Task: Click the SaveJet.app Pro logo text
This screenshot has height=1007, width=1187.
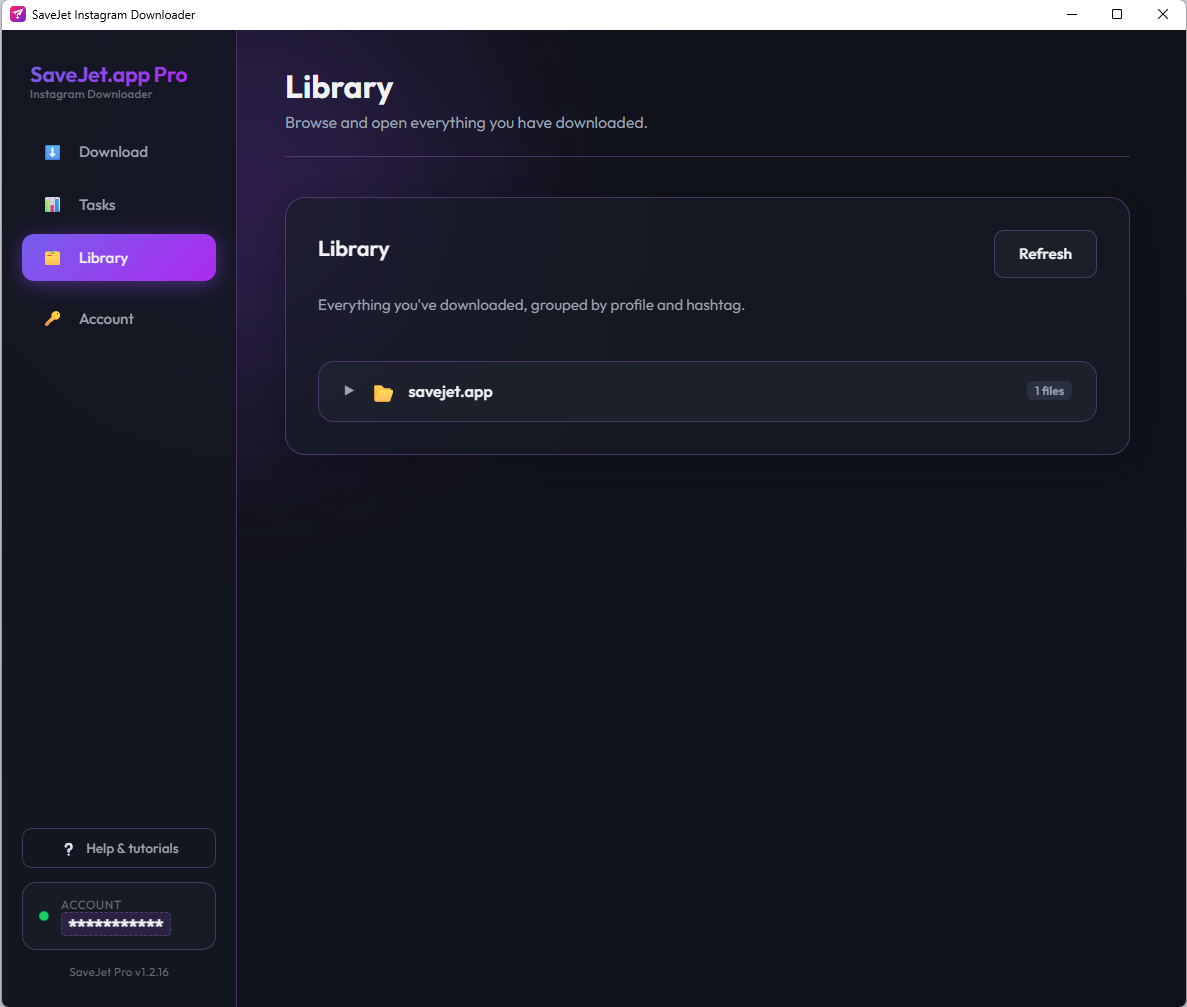Action: click(x=108, y=75)
